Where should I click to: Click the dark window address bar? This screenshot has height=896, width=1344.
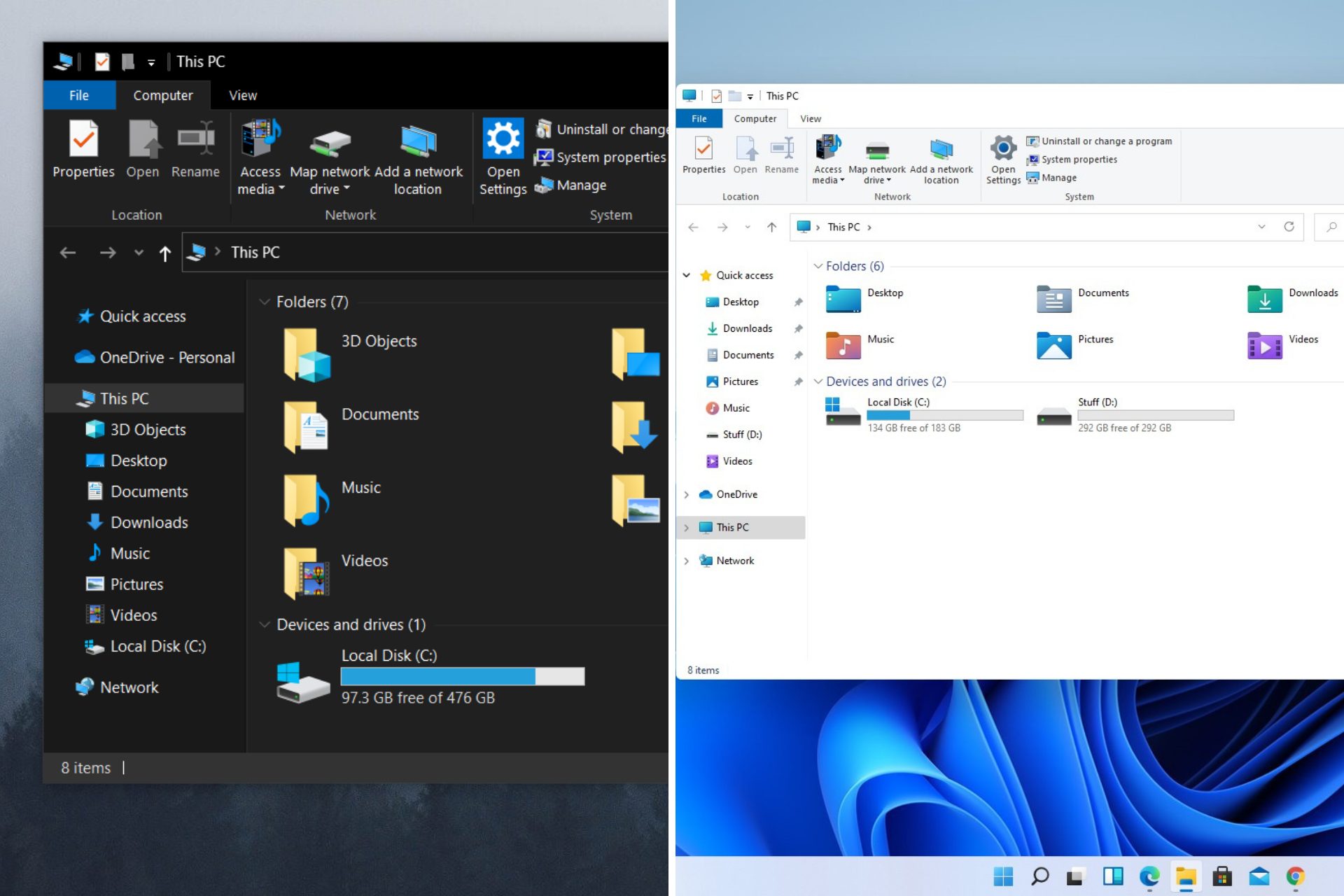click(x=426, y=253)
